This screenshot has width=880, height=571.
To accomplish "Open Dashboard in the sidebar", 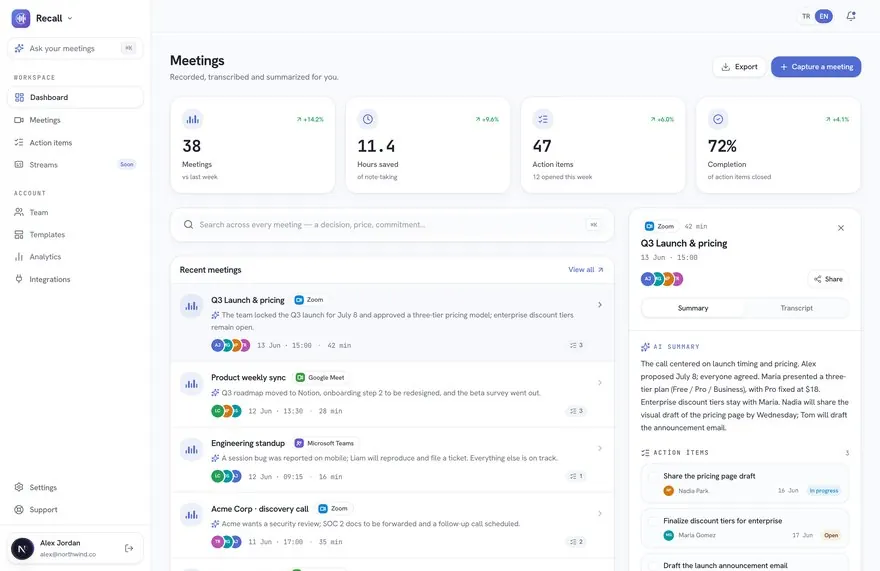I will pyautogui.click(x=75, y=97).
